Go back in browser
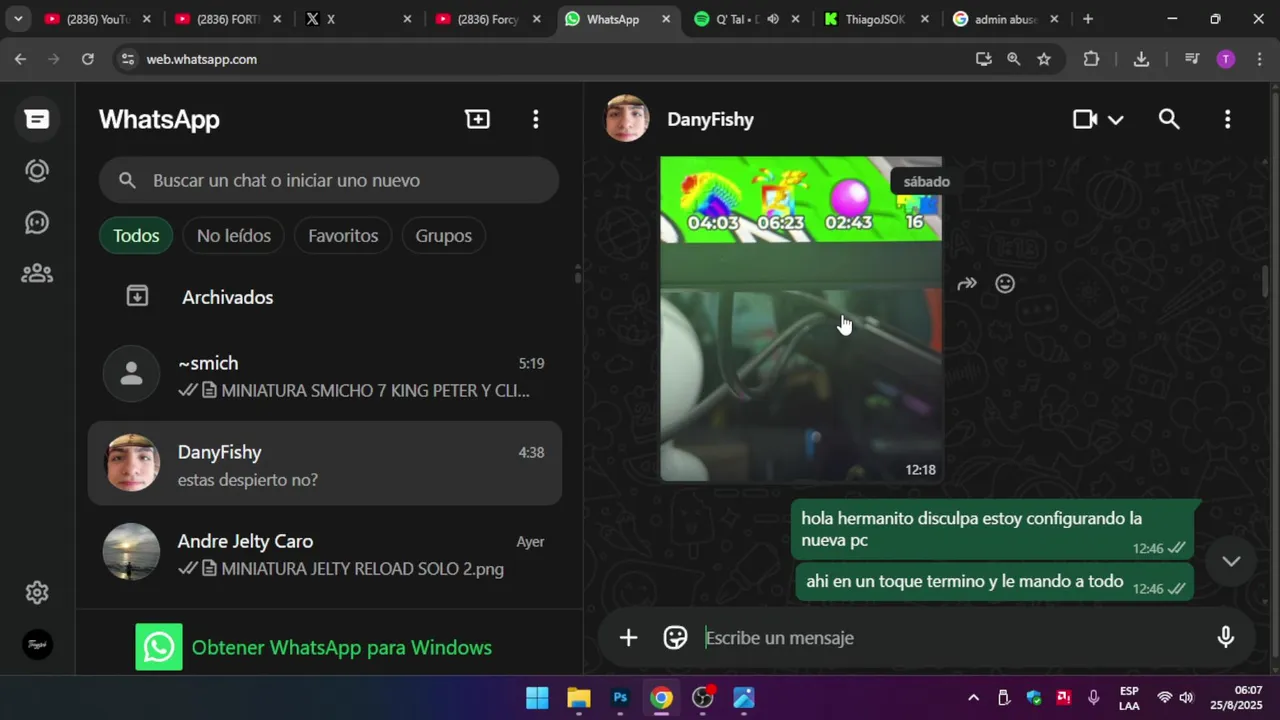Image resolution: width=1280 pixels, height=720 pixels. pos(21,59)
